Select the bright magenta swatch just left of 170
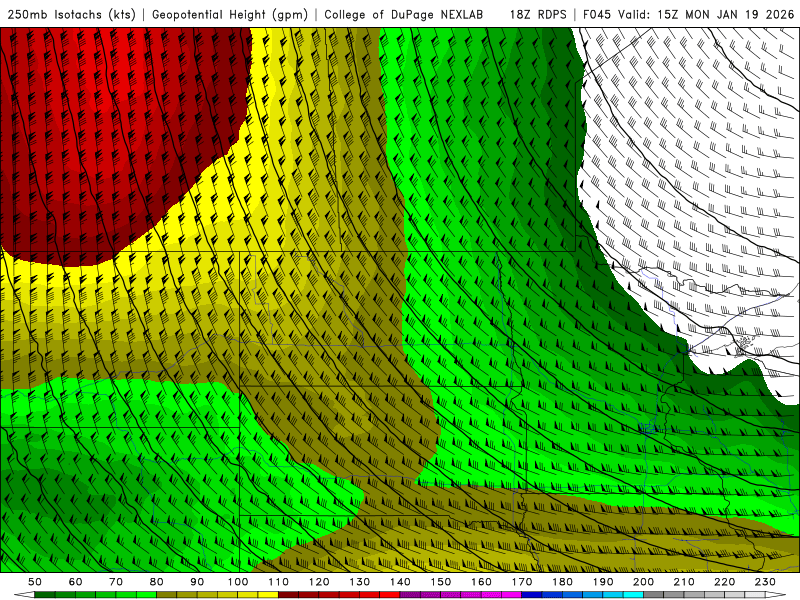This screenshot has height=600, width=800. 511,595
